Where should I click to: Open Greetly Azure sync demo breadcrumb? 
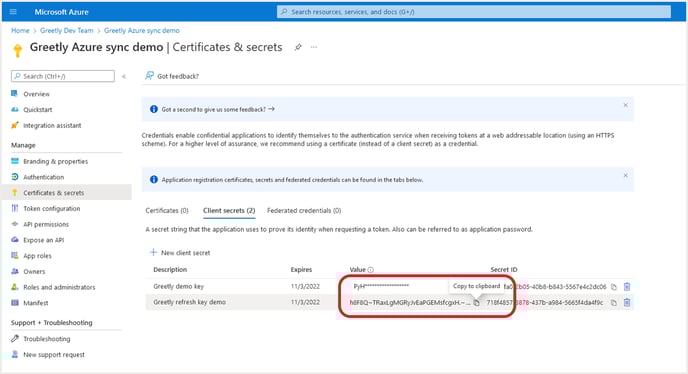(x=142, y=30)
